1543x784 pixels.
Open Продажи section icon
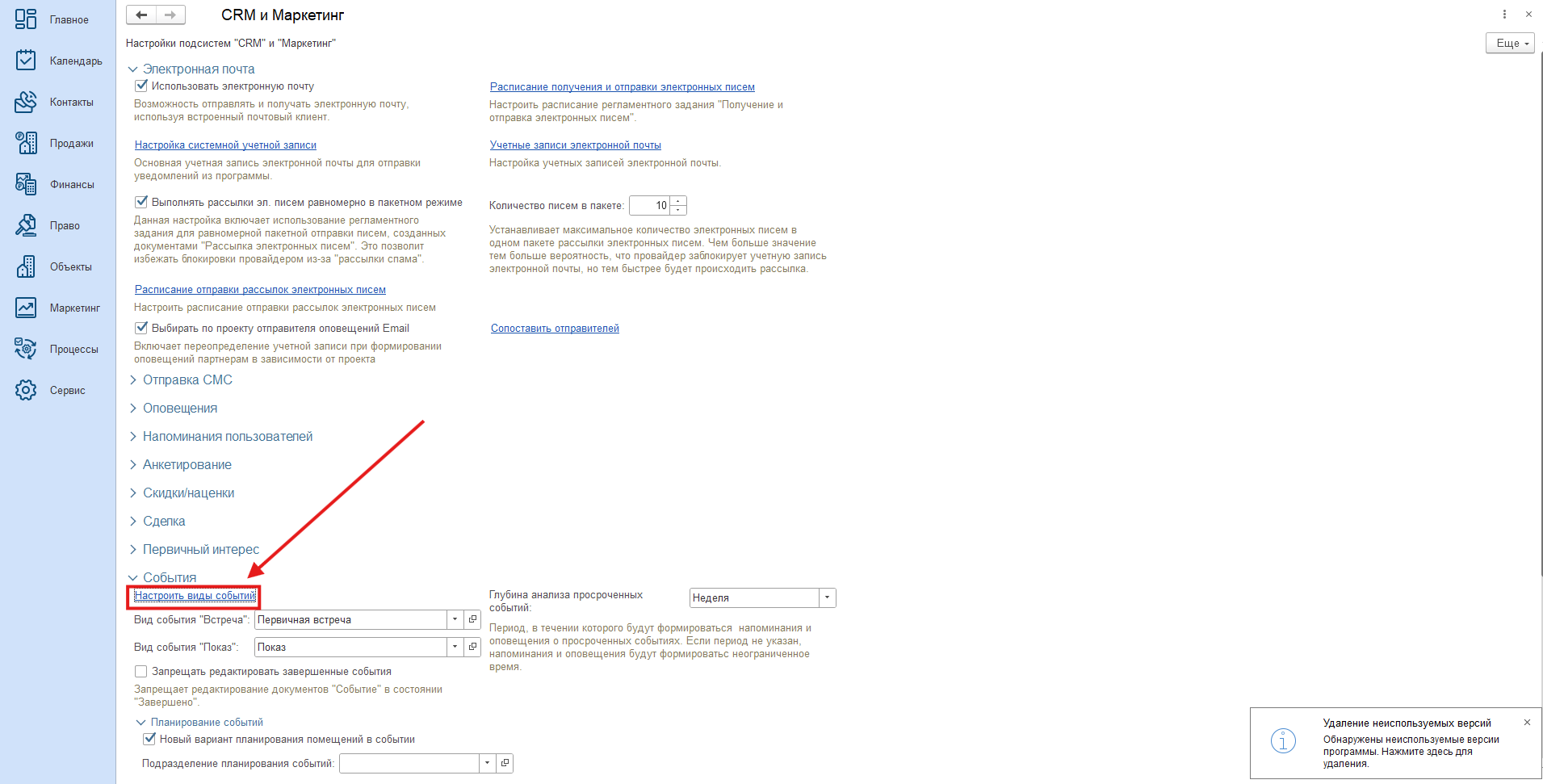coord(26,143)
